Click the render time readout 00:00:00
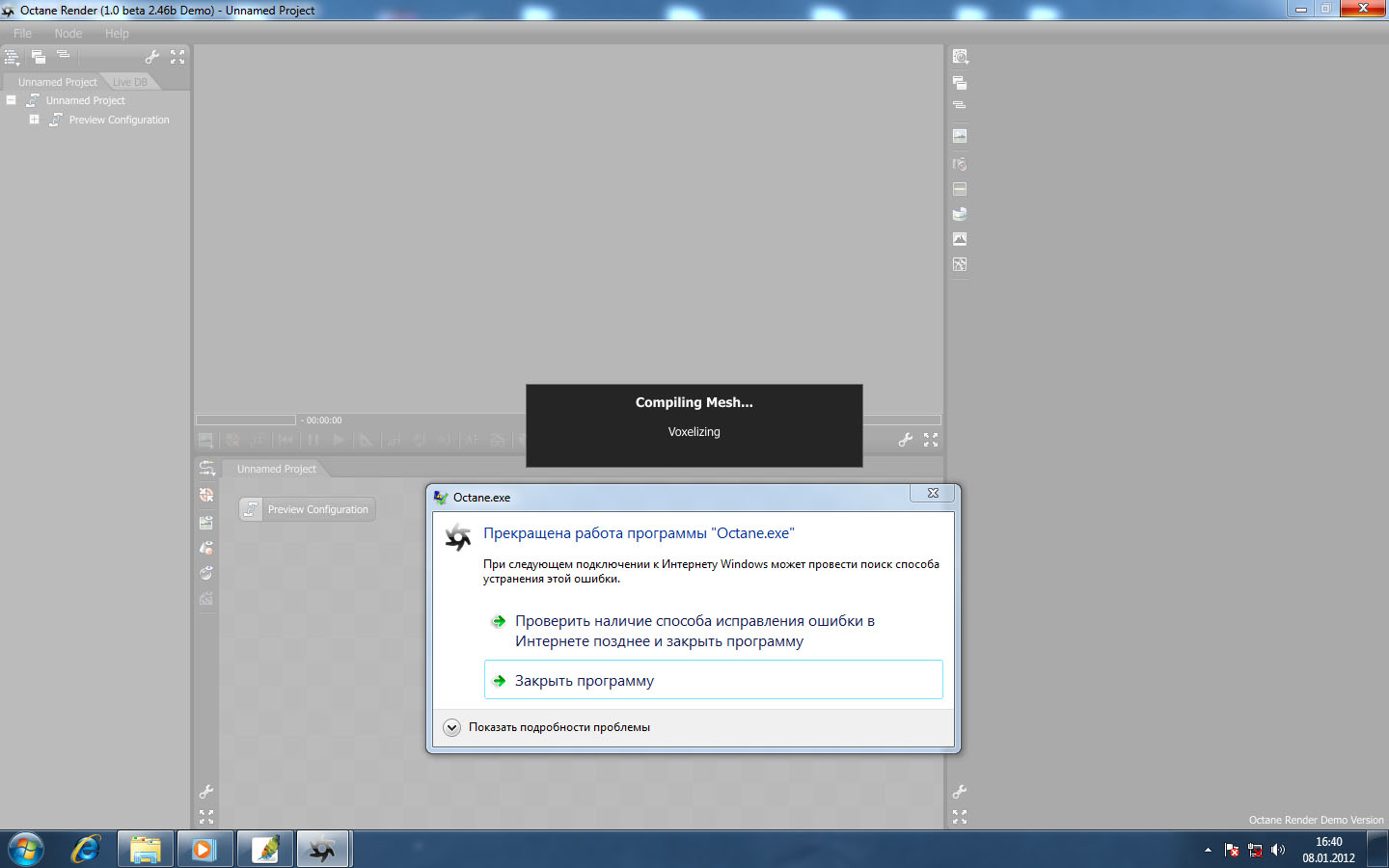 [324, 420]
